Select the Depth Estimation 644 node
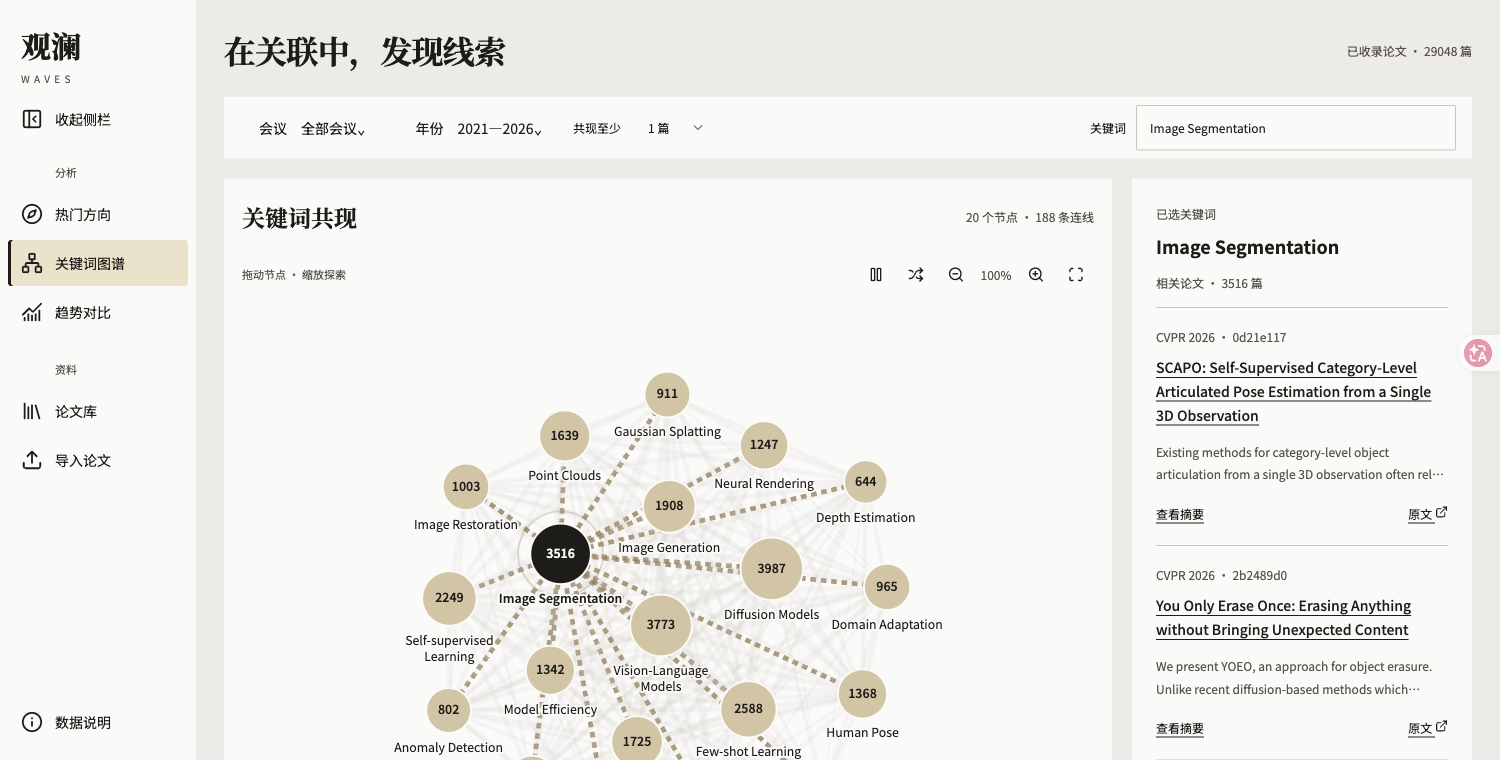The image size is (1500, 760). pyautogui.click(x=866, y=482)
